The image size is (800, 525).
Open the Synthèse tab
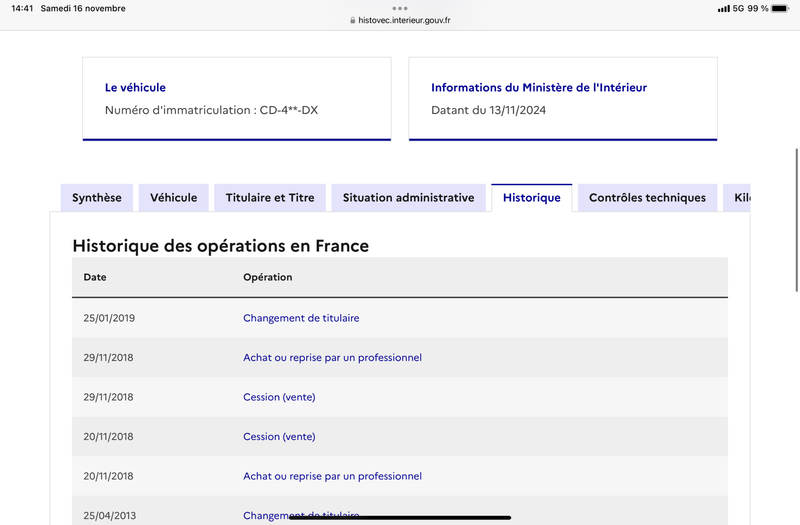(x=96, y=197)
